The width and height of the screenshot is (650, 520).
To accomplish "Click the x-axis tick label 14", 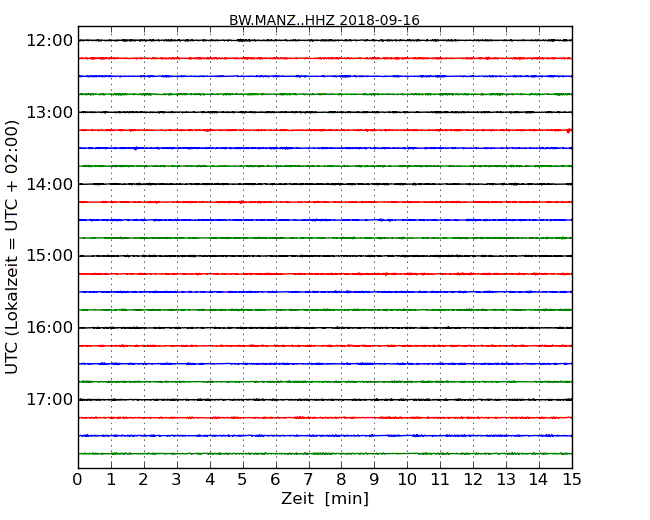I will tap(538, 480).
